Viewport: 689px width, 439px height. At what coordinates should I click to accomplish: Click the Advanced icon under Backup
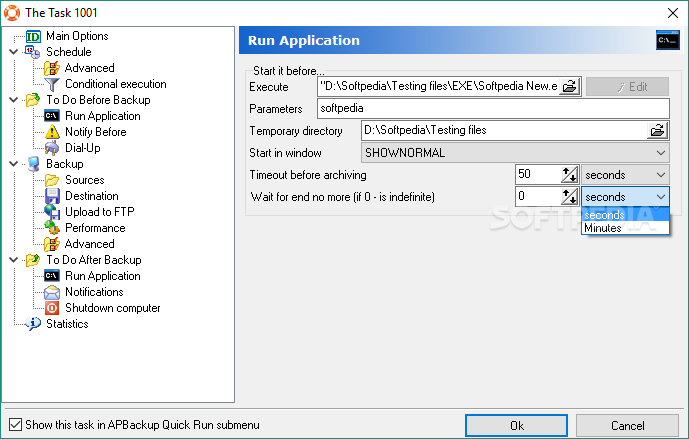(x=52, y=244)
